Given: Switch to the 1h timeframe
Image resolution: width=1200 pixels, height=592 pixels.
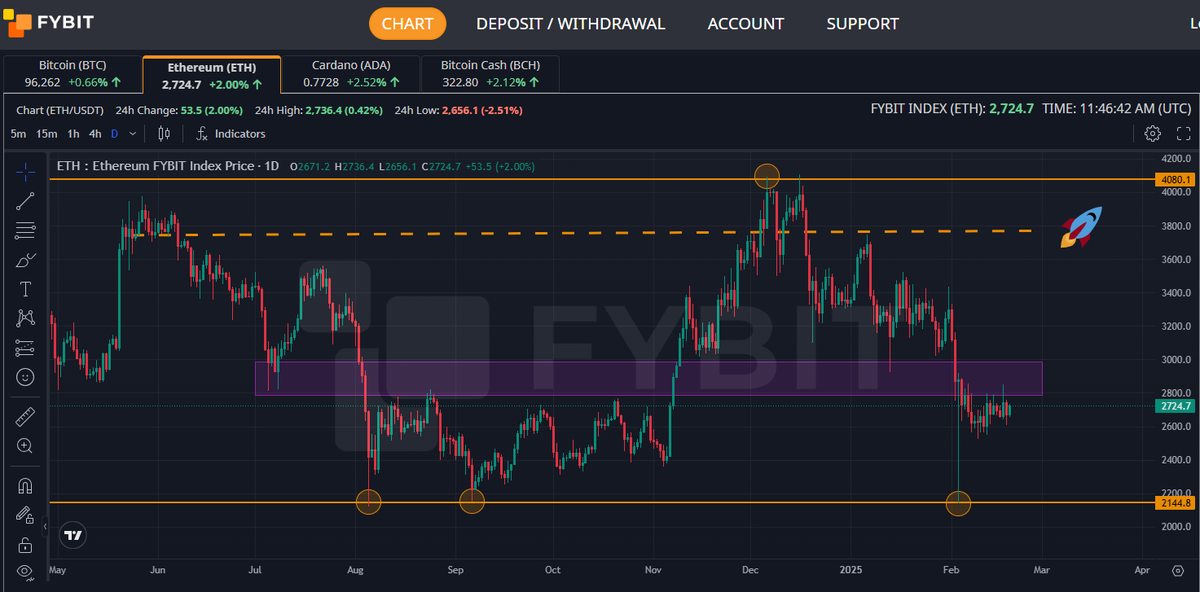Looking at the screenshot, I should point(73,133).
